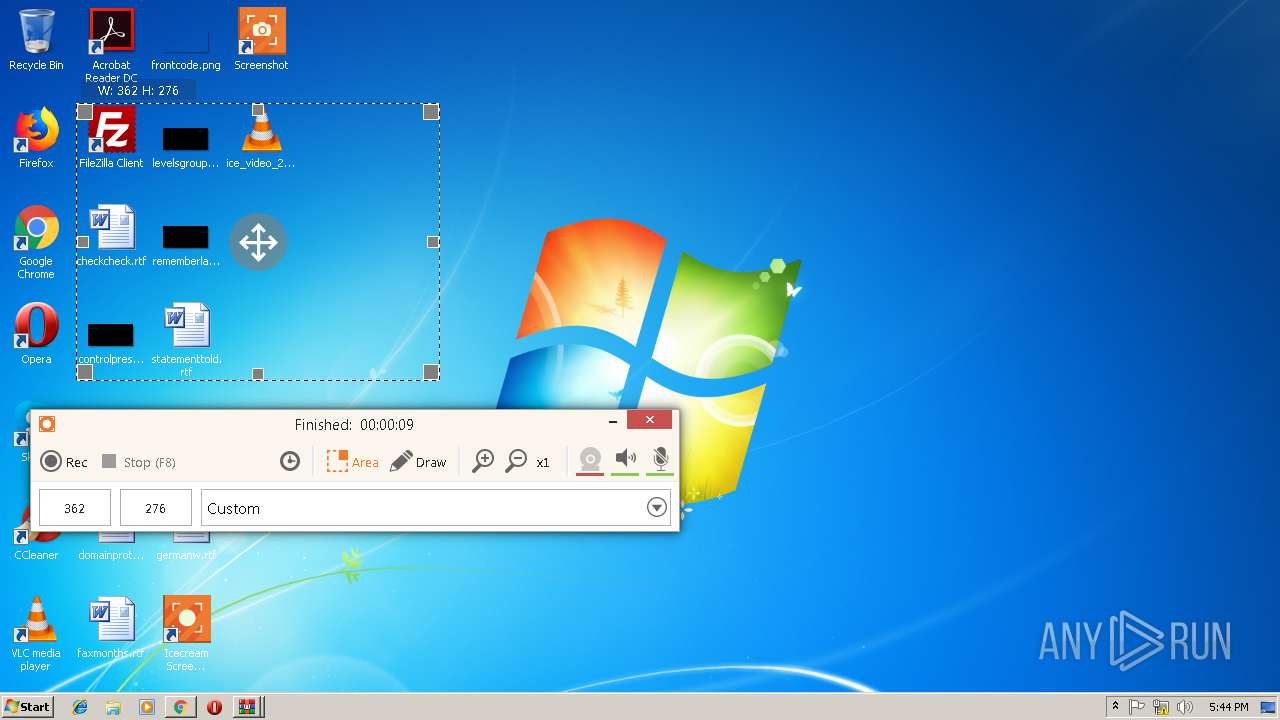
Task: Select Acrobat Reader DC shortcut
Action: 111,46
